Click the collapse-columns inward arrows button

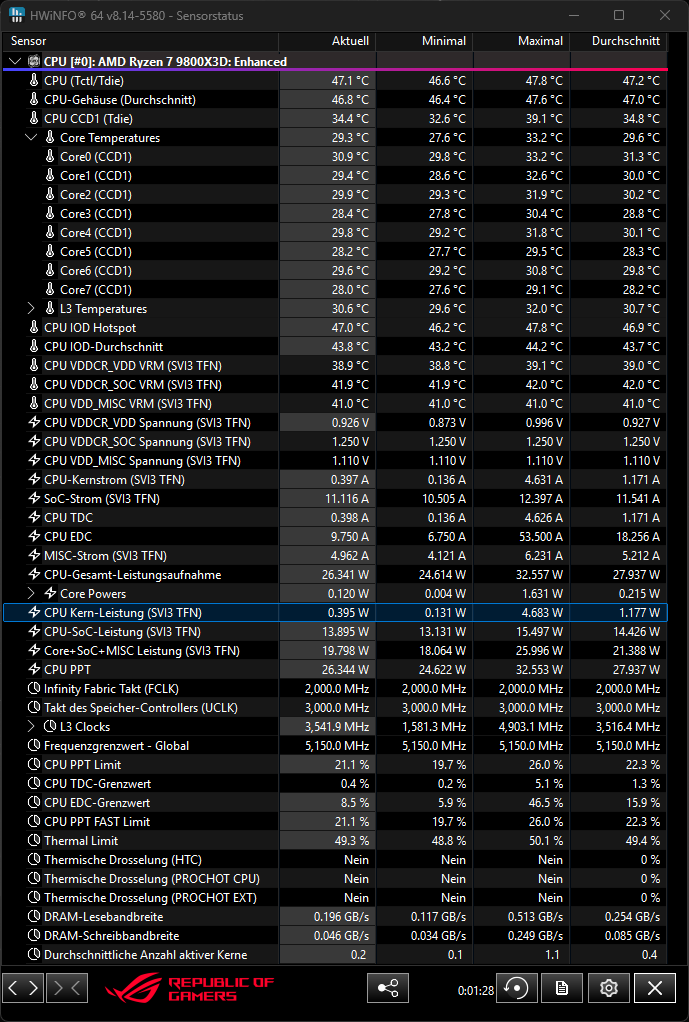(67, 988)
